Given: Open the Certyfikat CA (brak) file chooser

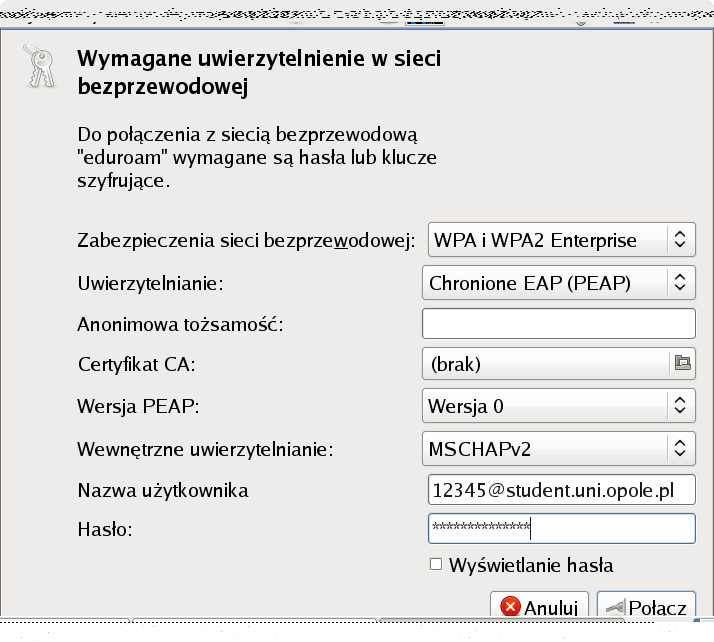Looking at the screenshot, I should (x=559, y=363).
